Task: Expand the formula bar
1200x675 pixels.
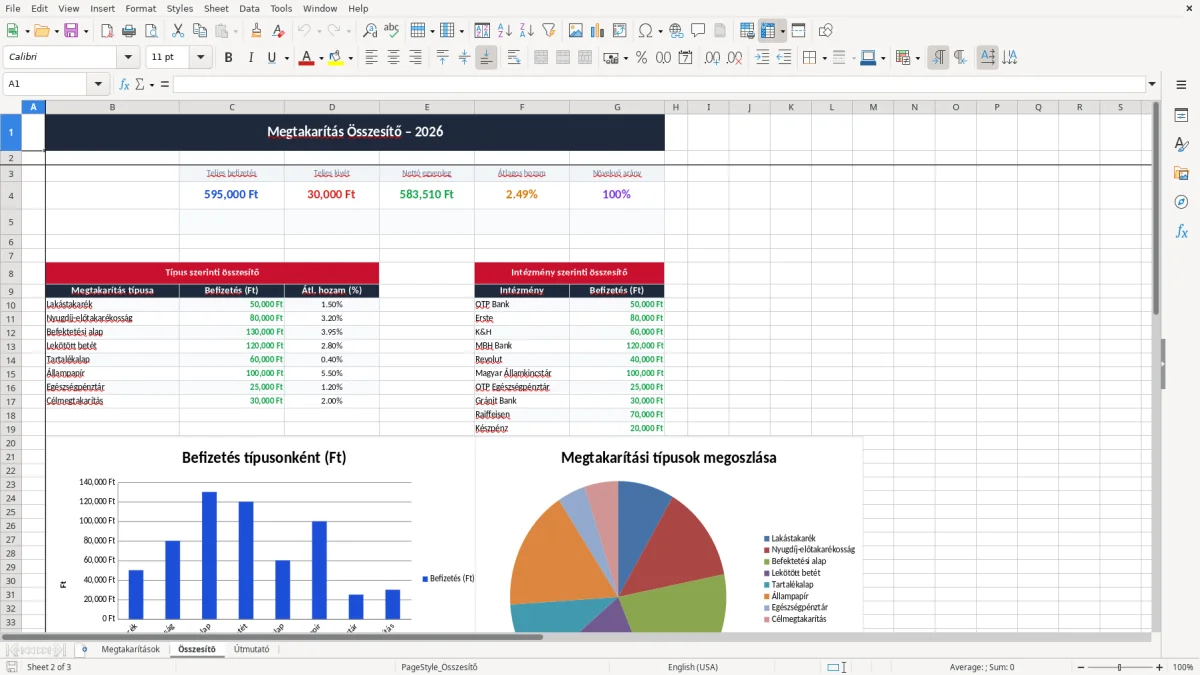Action: 1152,84
